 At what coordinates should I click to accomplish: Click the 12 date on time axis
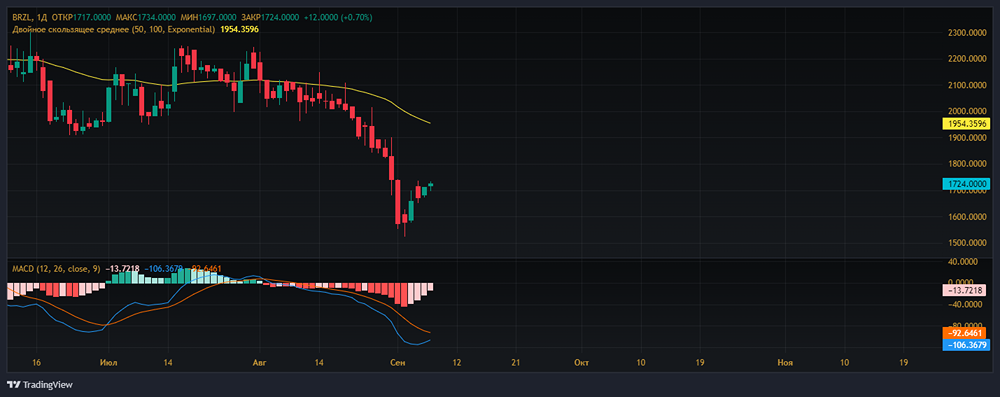point(457,363)
